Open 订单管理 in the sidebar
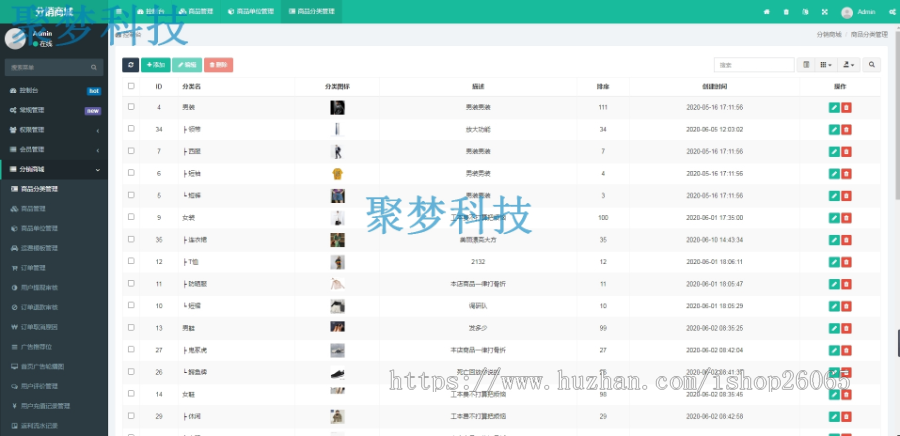 point(54,268)
